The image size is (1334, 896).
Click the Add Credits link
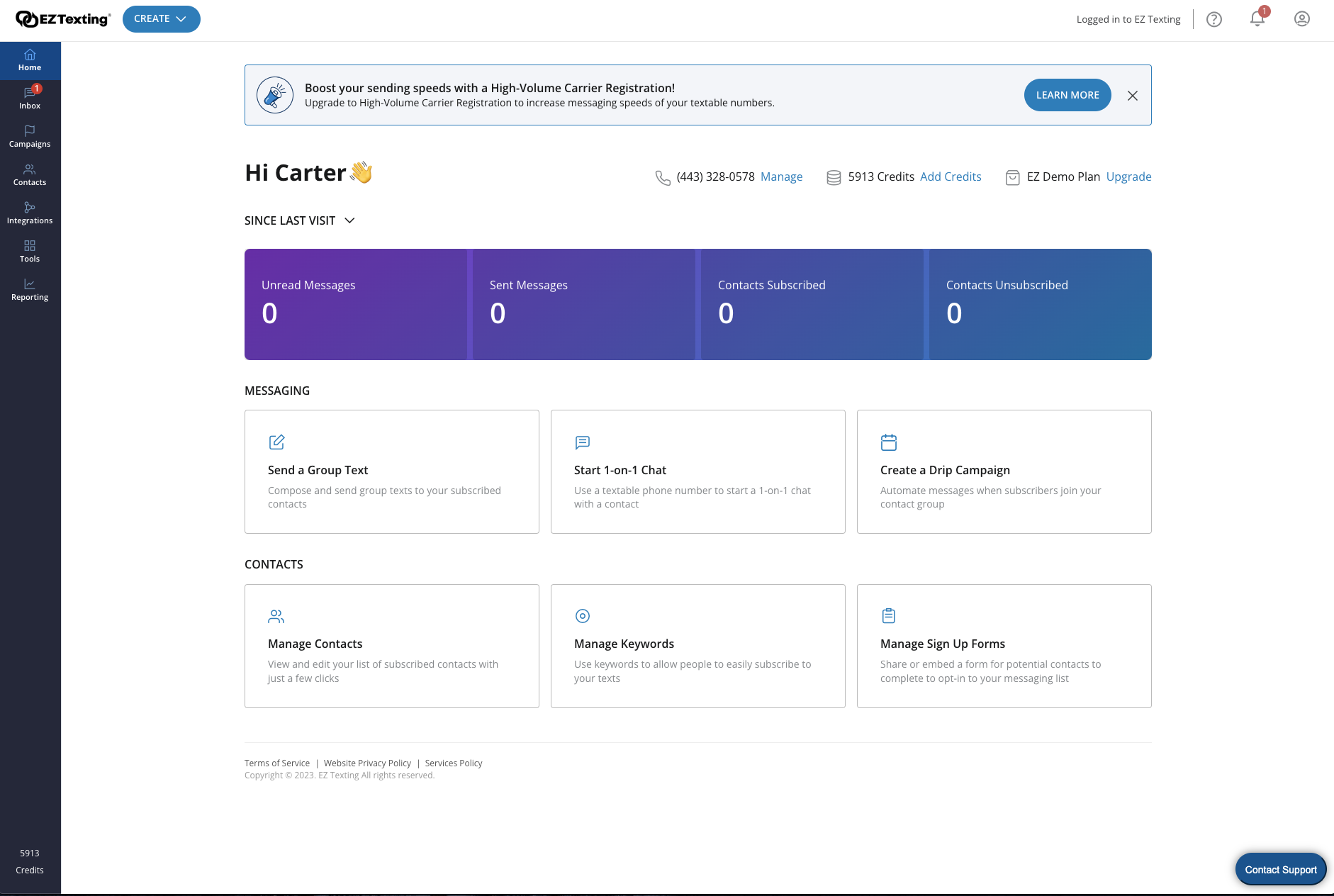[x=951, y=177]
